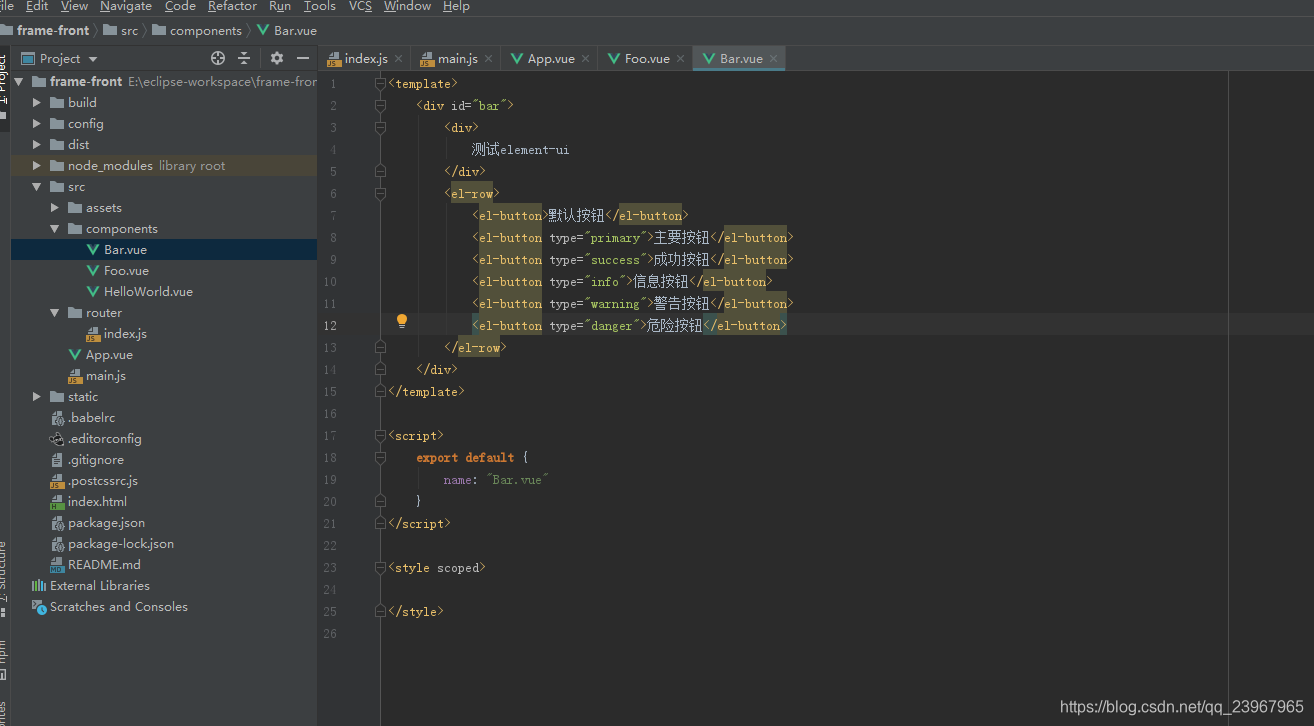Select README.md in the project tree

[104, 565]
